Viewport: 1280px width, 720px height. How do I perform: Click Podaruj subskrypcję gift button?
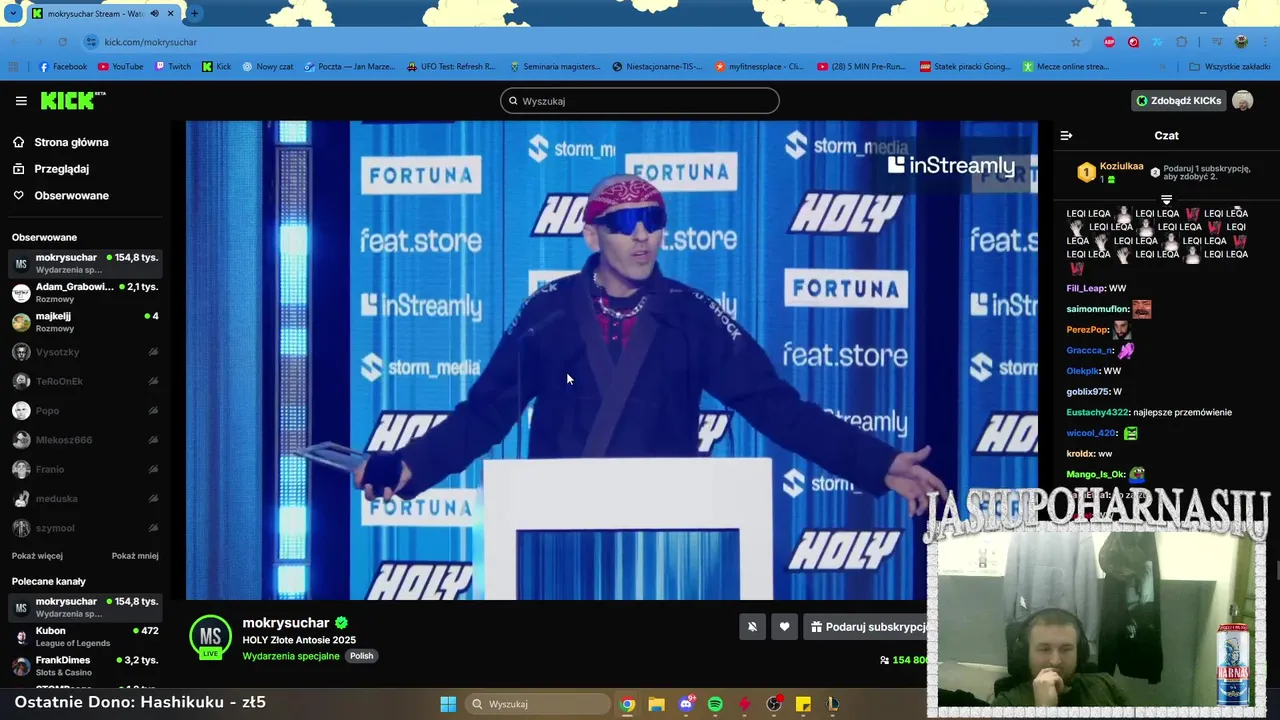(x=868, y=627)
